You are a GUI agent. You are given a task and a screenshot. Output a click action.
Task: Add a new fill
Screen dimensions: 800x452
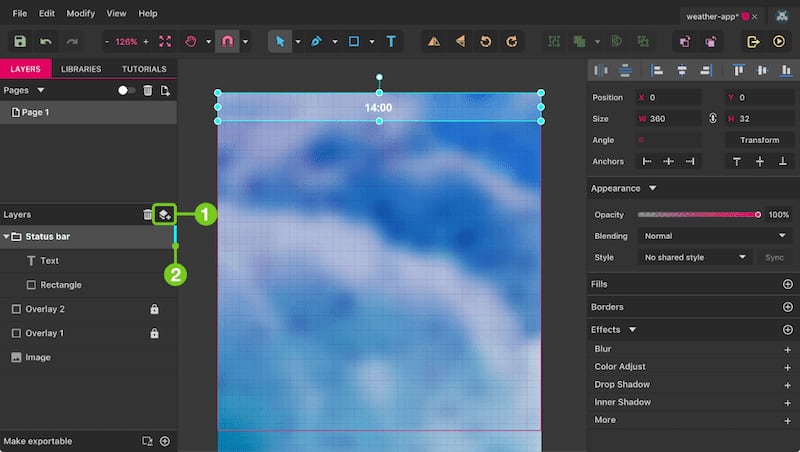coord(787,284)
